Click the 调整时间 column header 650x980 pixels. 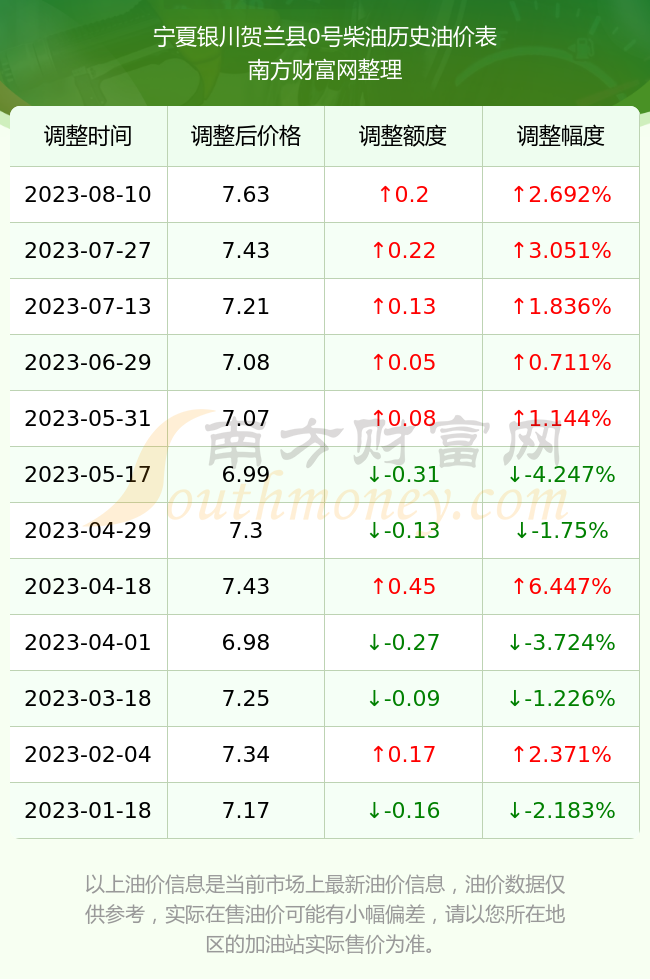[x=88, y=136]
